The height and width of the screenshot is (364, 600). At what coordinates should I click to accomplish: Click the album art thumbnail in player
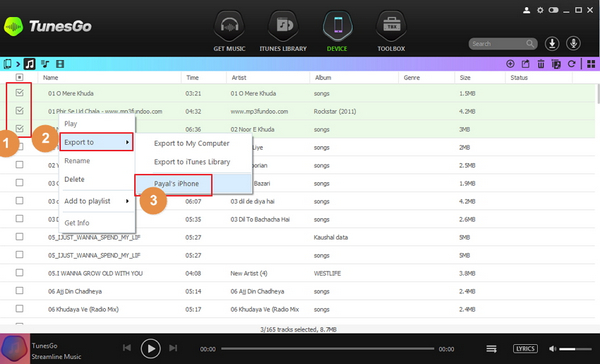(15, 349)
